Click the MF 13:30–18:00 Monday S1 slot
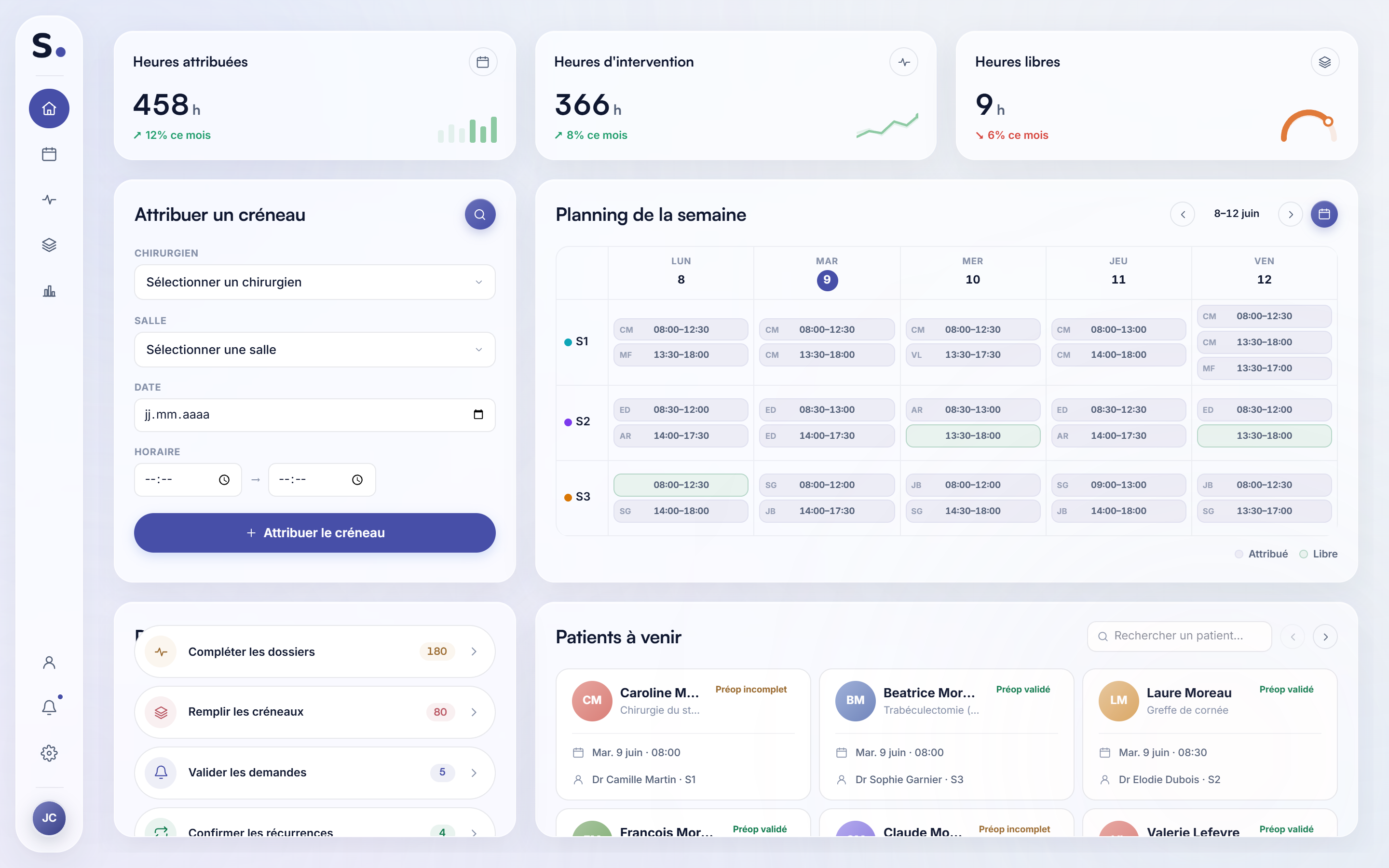This screenshot has height=868, width=1389. (x=681, y=355)
